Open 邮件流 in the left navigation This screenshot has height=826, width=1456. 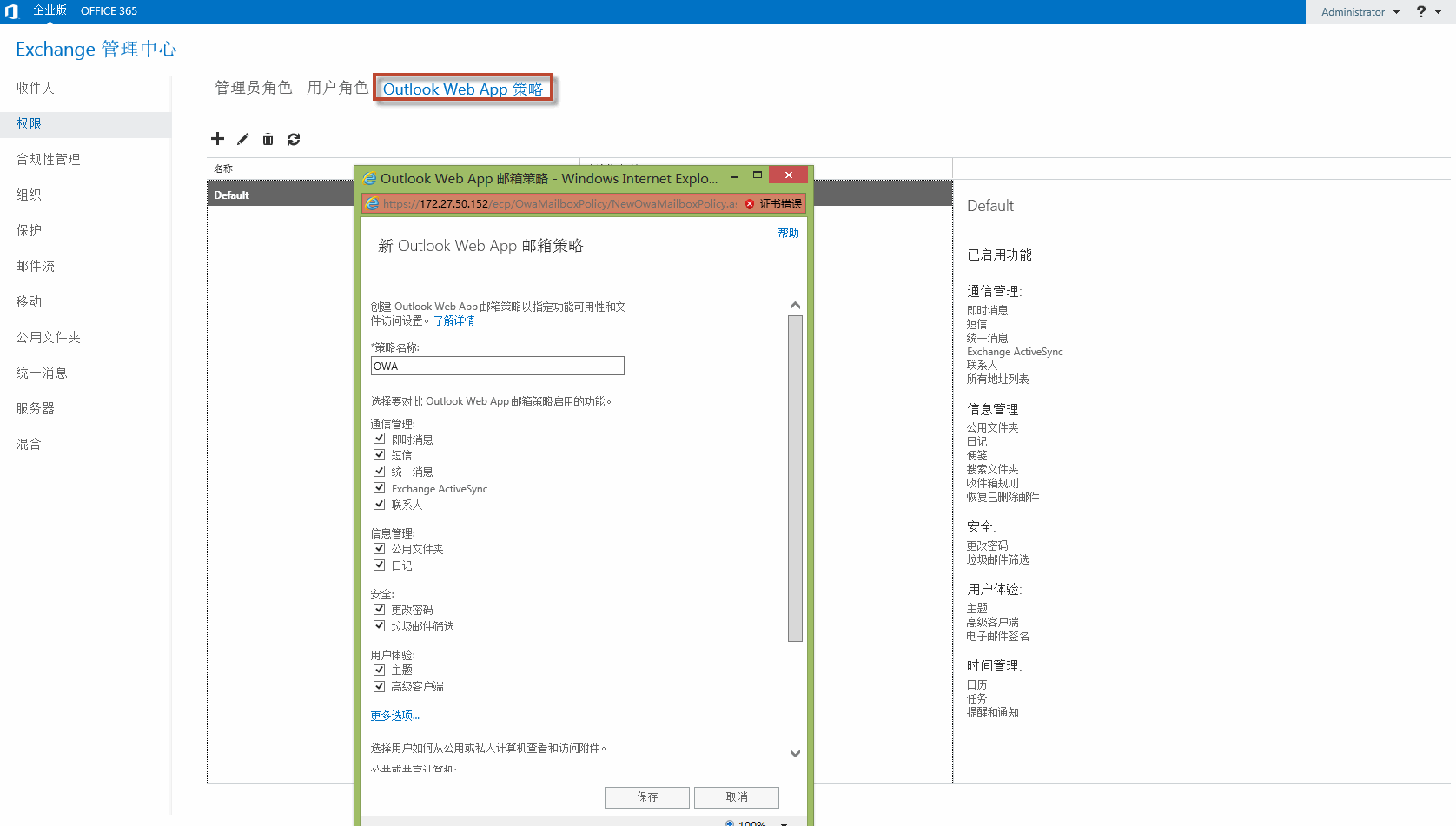tap(36, 266)
